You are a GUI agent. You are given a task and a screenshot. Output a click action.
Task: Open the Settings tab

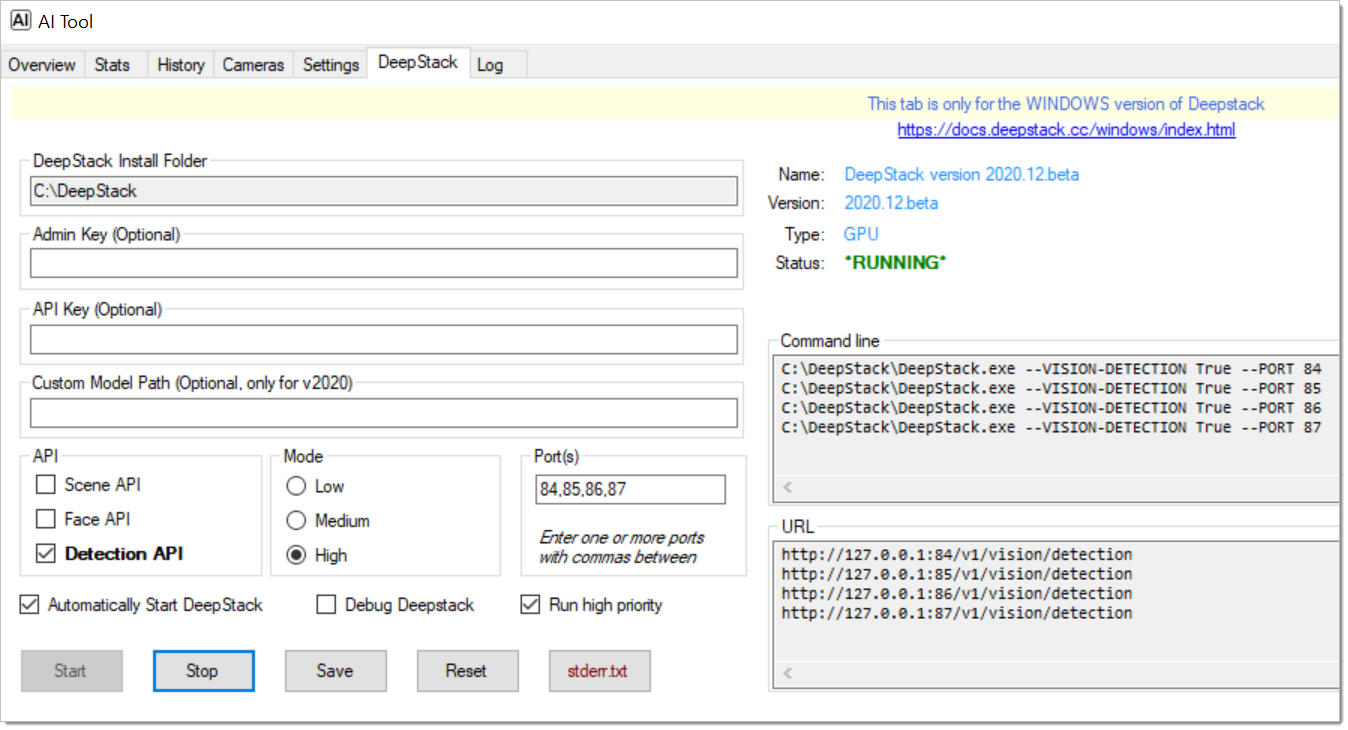coord(330,64)
